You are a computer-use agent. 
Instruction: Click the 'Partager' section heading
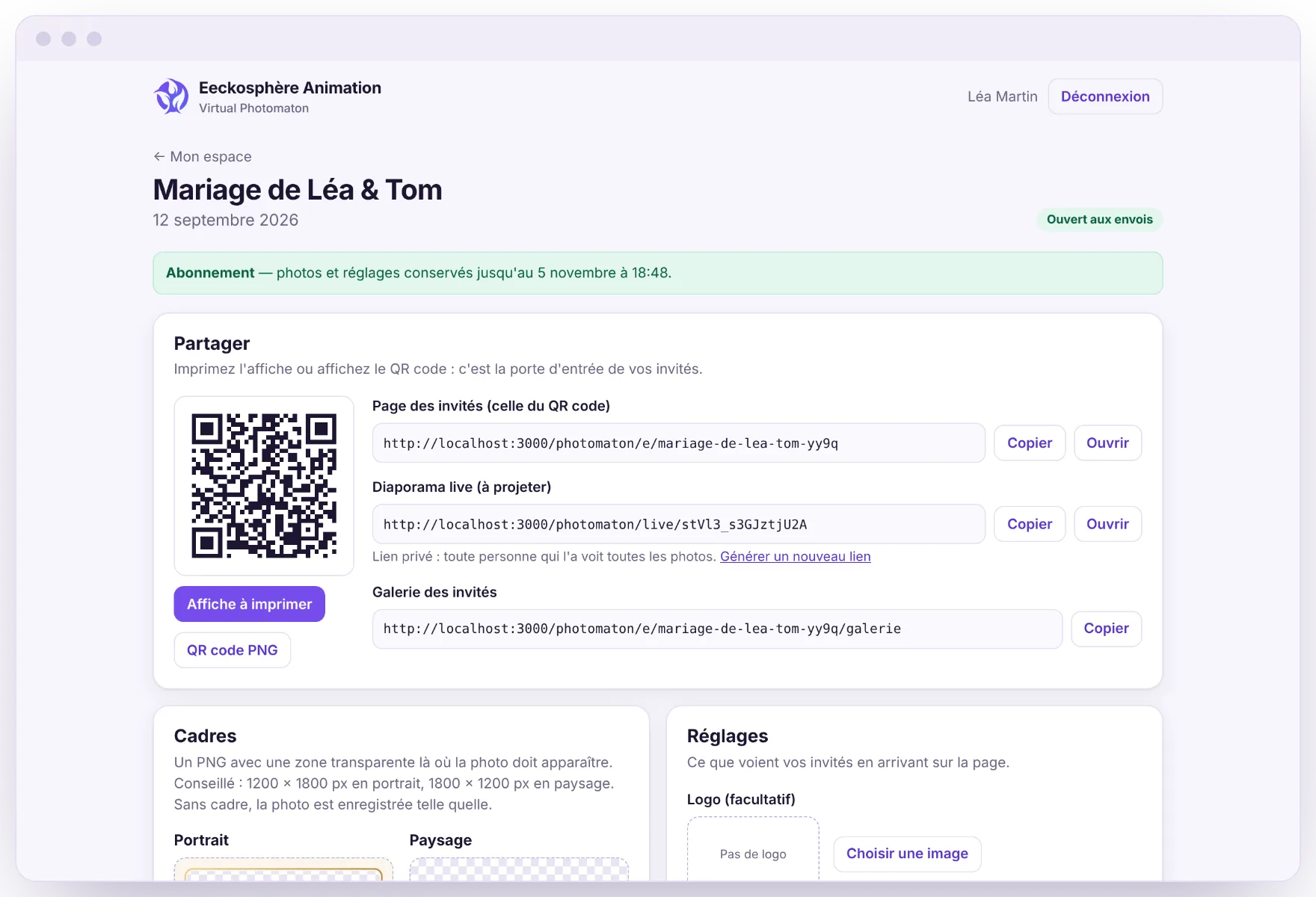[212, 343]
